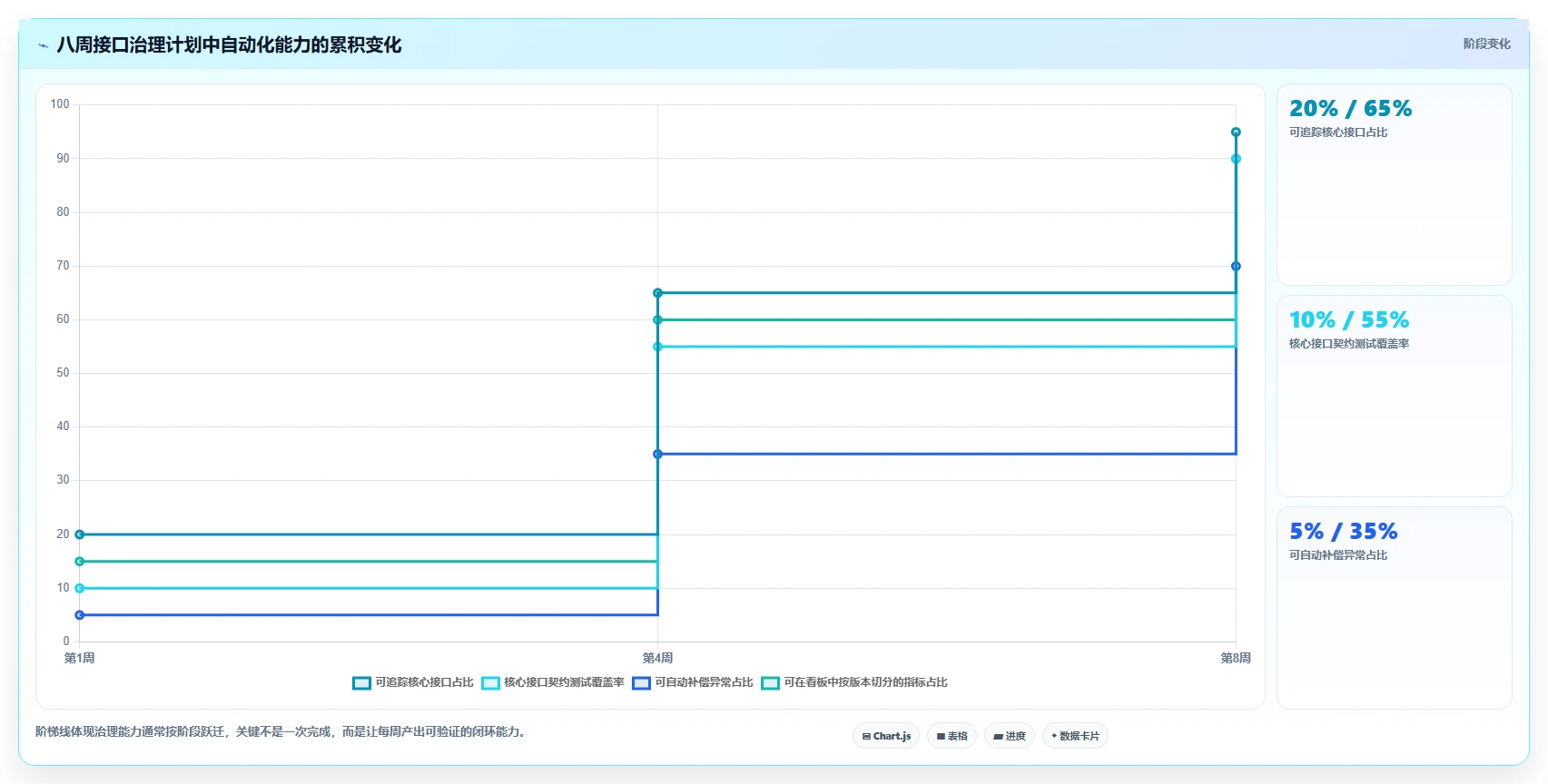Click the 阶段变化 label in header
The width and height of the screenshot is (1548, 784).
(x=1486, y=44)
